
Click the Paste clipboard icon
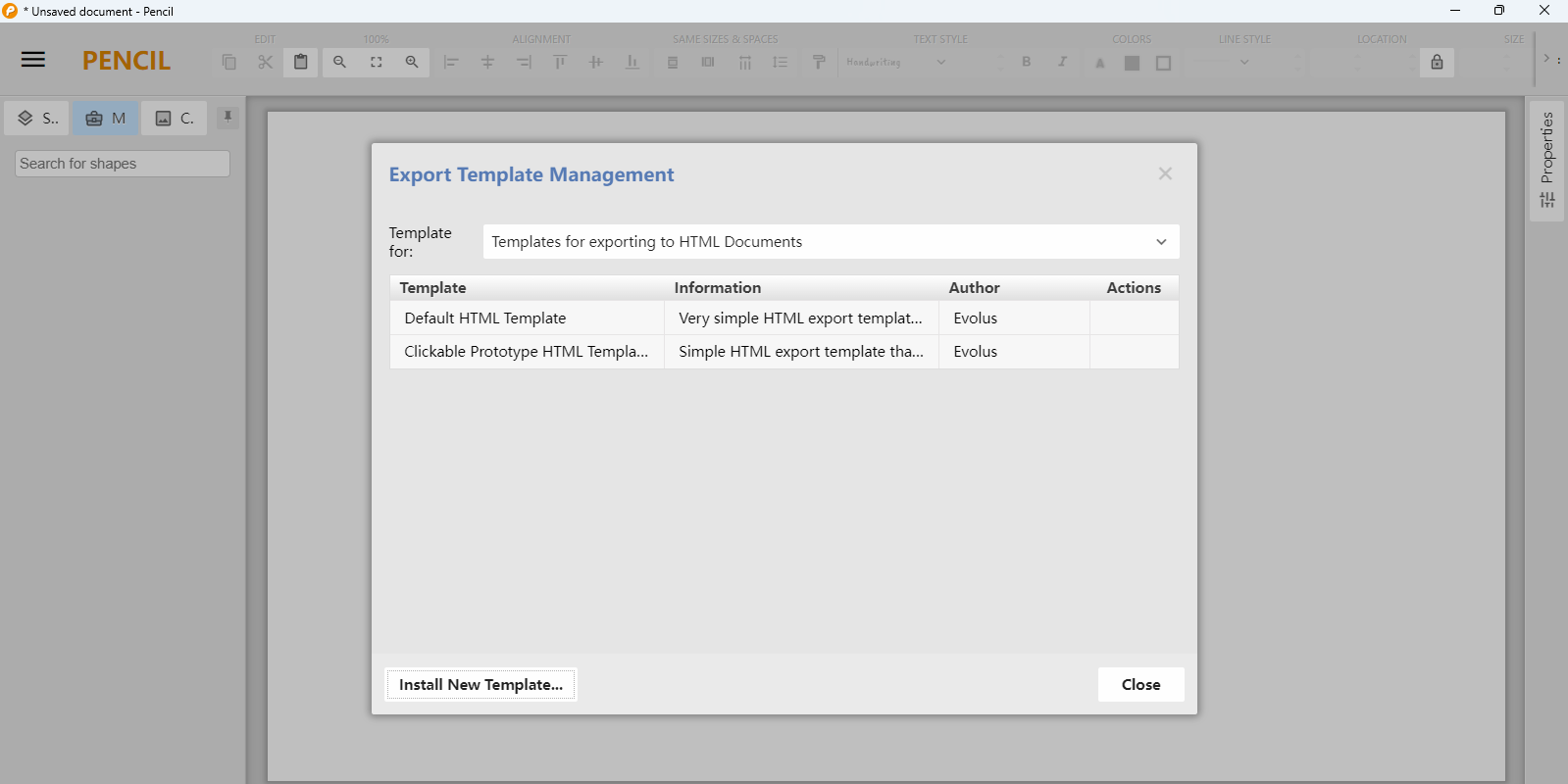301,62
